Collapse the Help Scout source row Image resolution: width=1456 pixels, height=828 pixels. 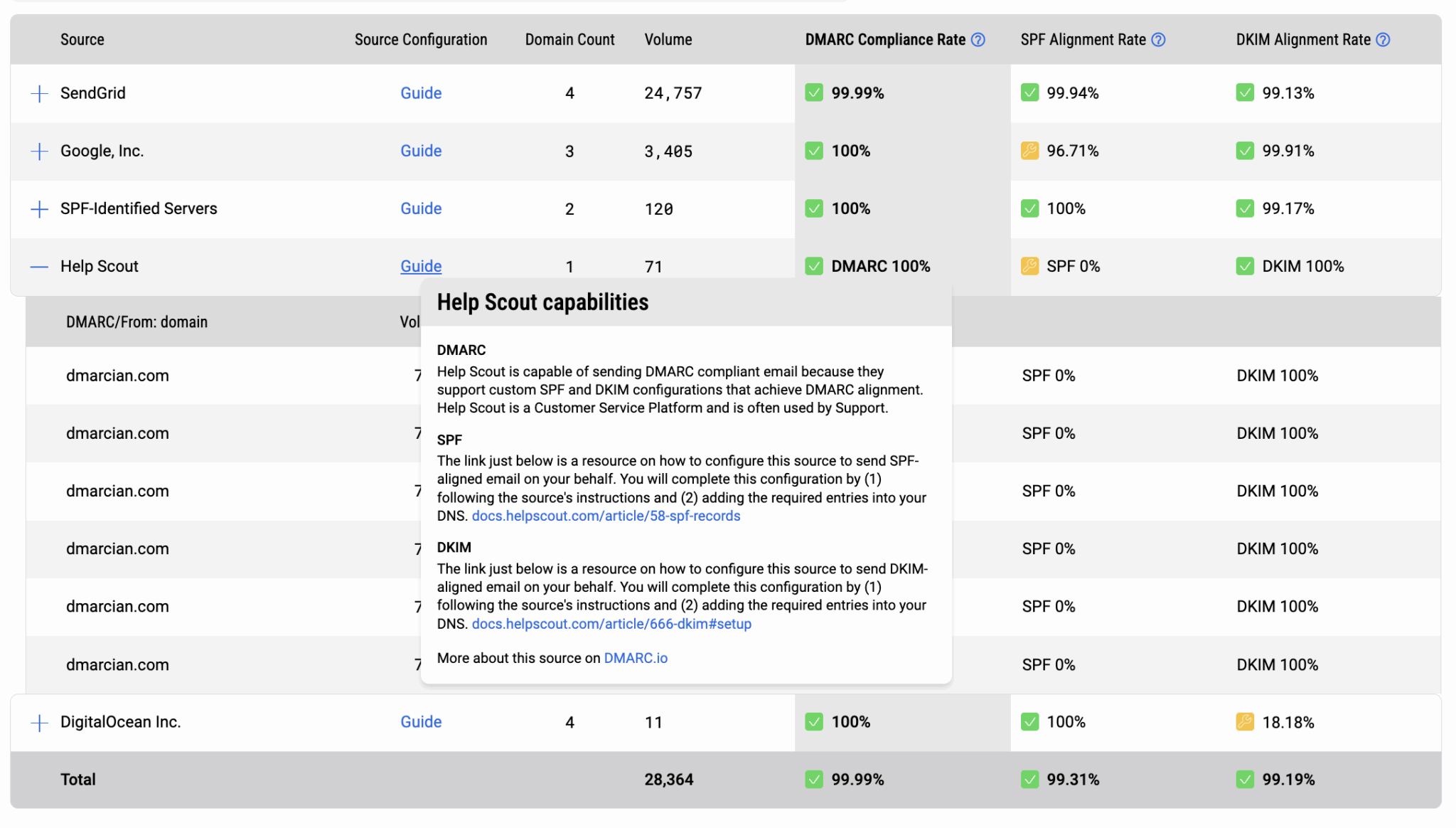[x=40, y=267]
